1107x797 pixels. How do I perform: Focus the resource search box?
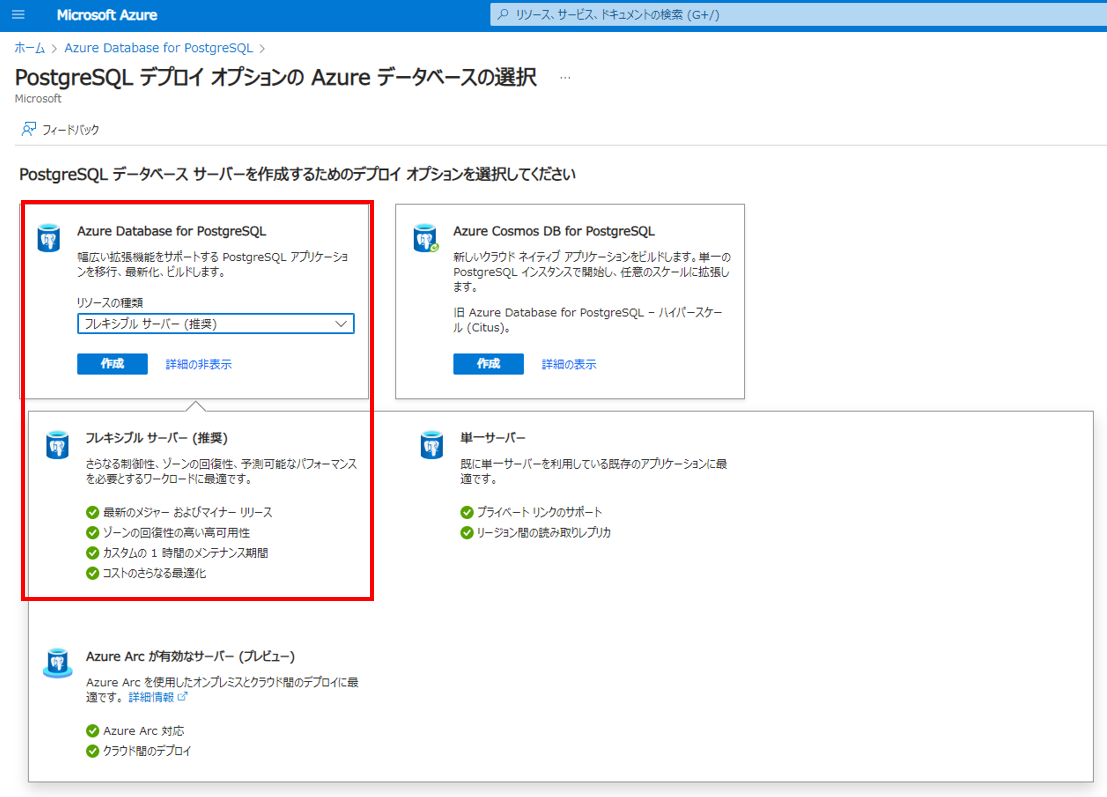coord(798,15)
